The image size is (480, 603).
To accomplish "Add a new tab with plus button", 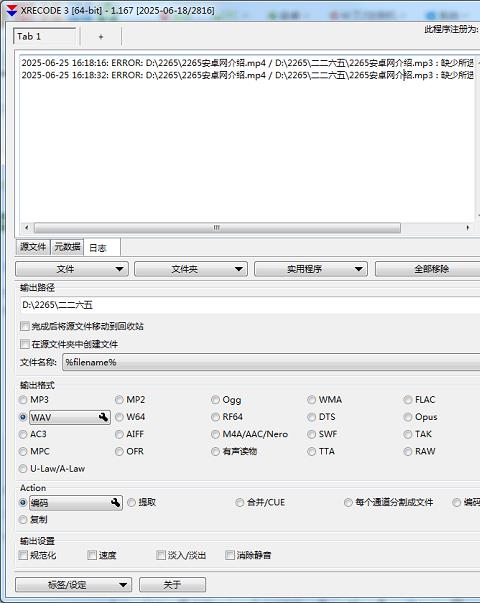I will pos(101,37).
